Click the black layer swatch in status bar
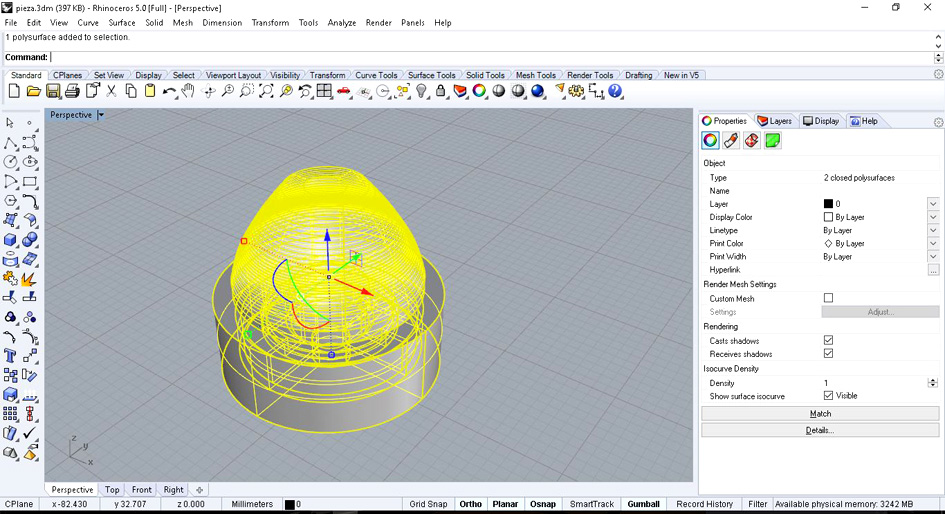The image size is (945, 514). (x=289, y=504)
